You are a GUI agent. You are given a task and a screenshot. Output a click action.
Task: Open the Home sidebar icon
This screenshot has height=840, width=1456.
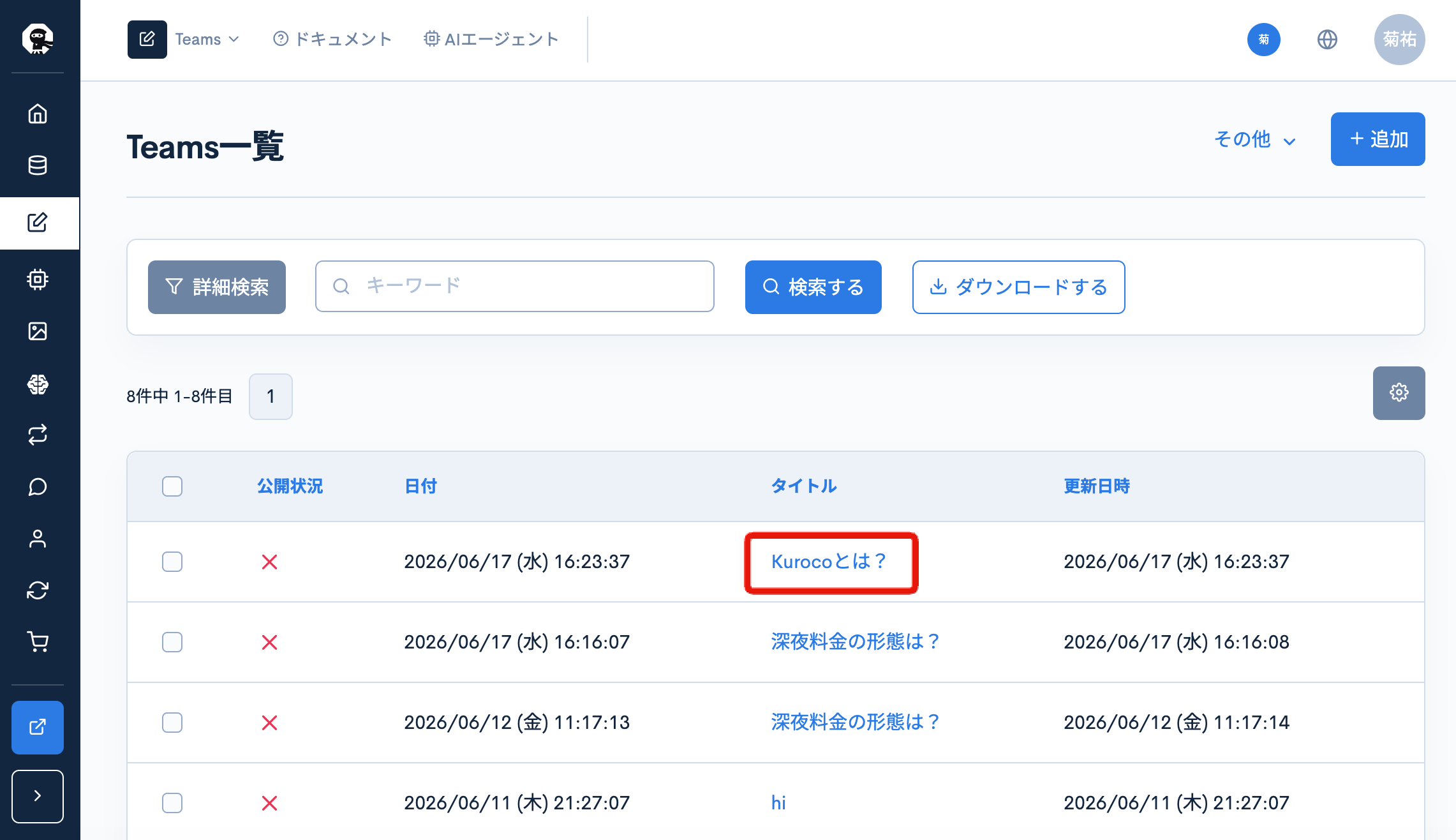tap(38, 114)
